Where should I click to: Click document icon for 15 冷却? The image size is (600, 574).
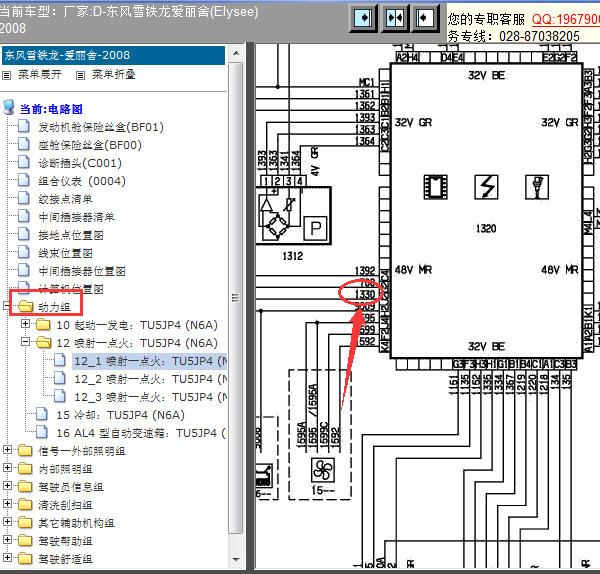tap(42, 414)
